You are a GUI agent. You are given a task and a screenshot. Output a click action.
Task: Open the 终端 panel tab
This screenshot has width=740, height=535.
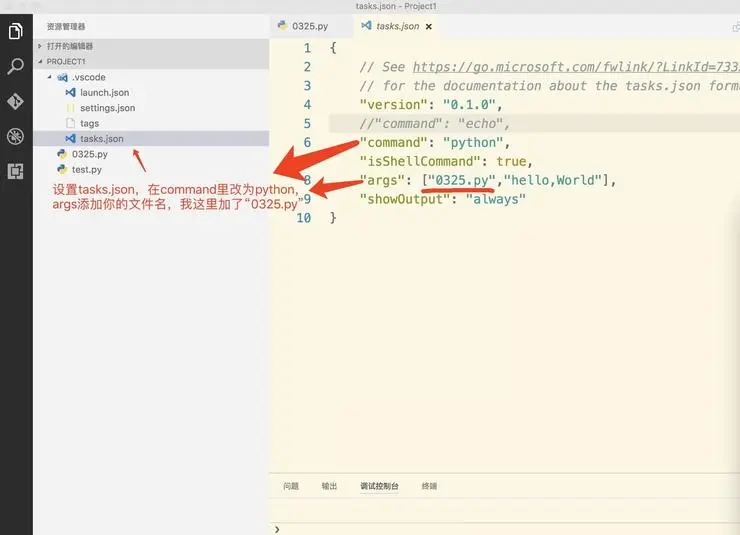[429, 486]
